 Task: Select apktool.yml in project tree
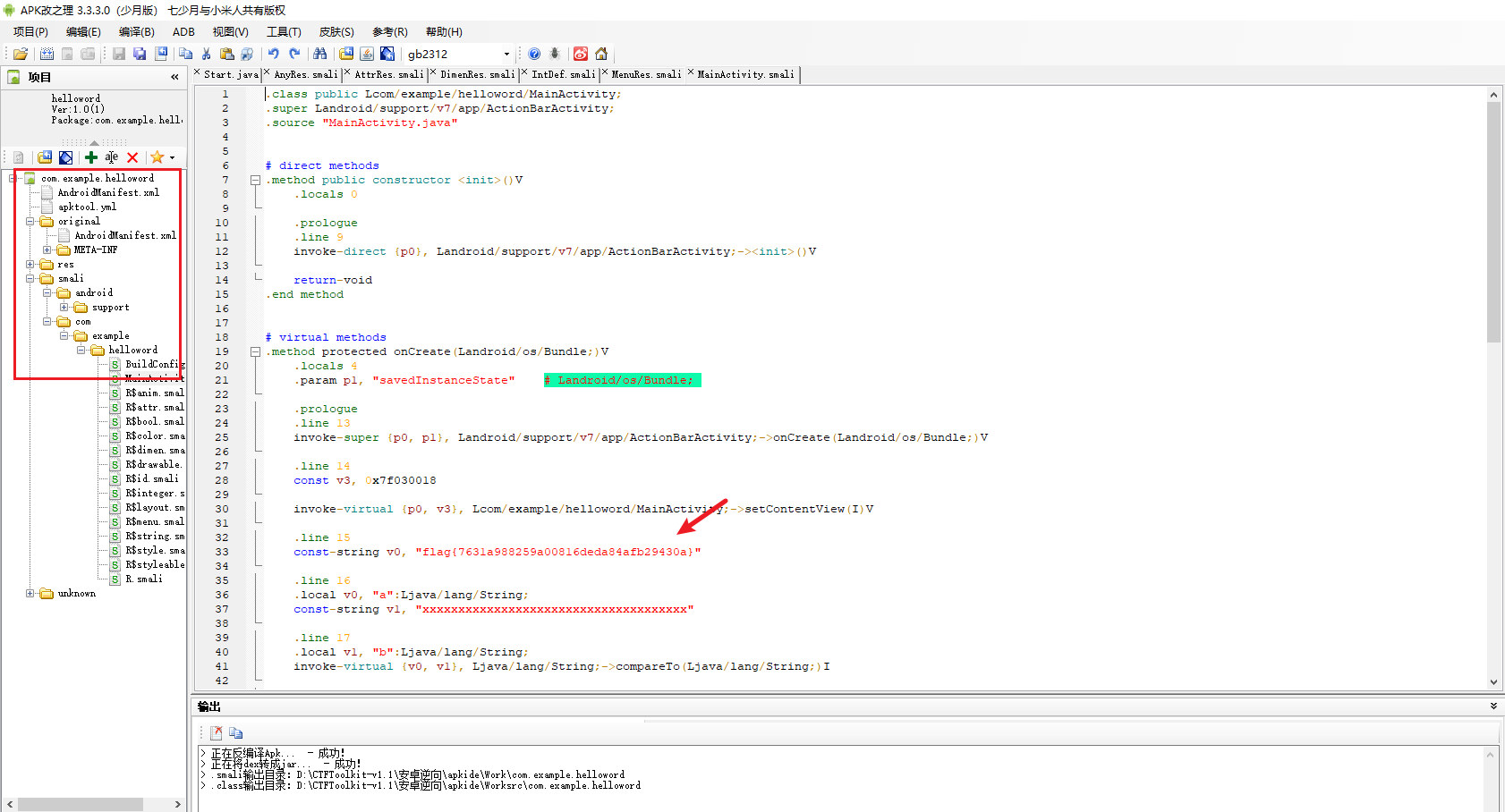(87, 207)
